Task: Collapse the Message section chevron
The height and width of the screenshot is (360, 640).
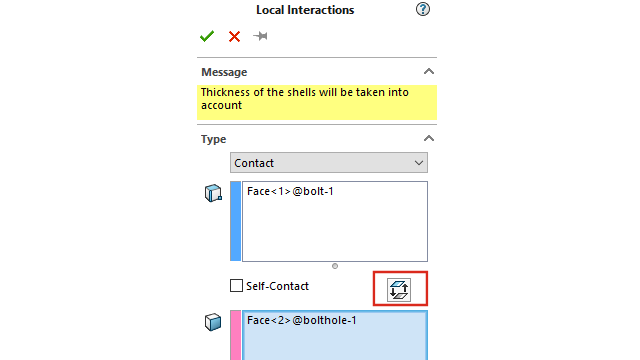Action: coord(429,72)
